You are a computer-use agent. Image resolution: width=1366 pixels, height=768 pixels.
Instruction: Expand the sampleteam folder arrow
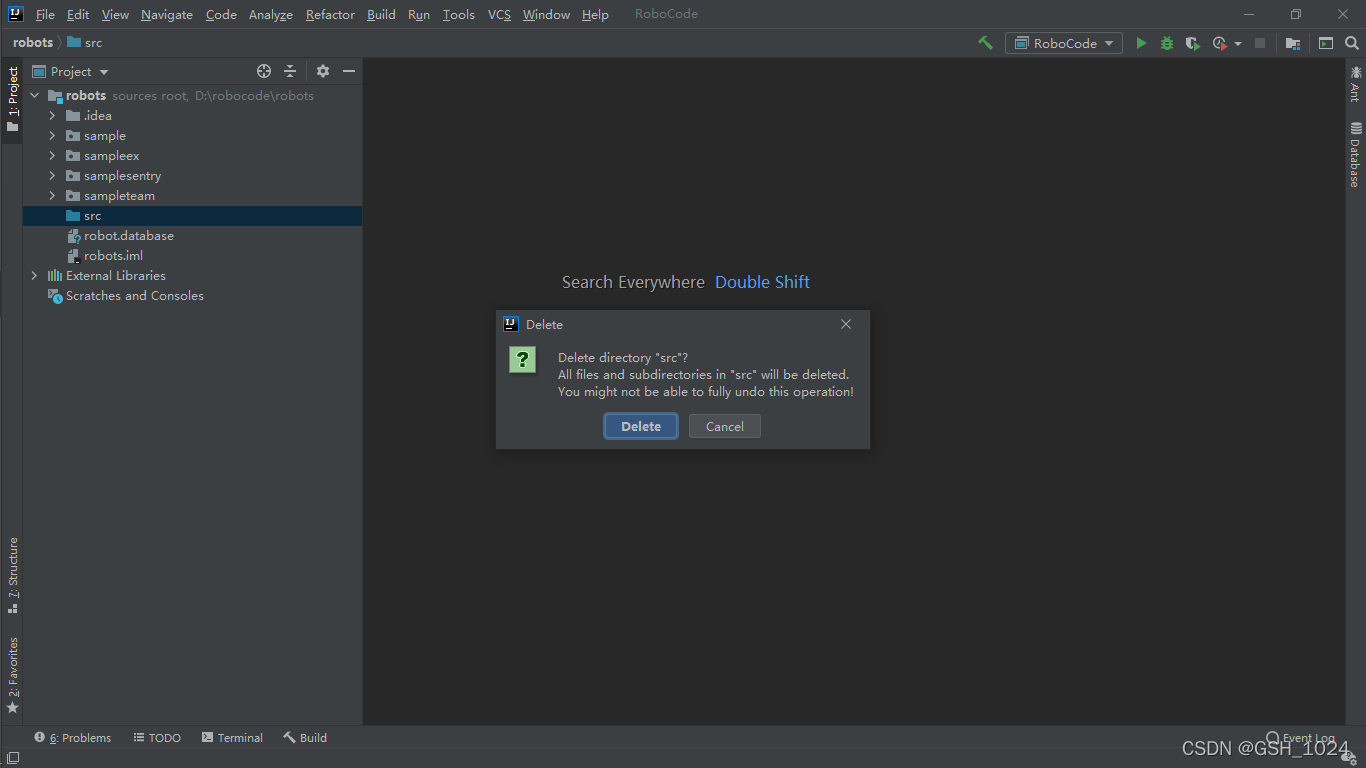(52, 196)
